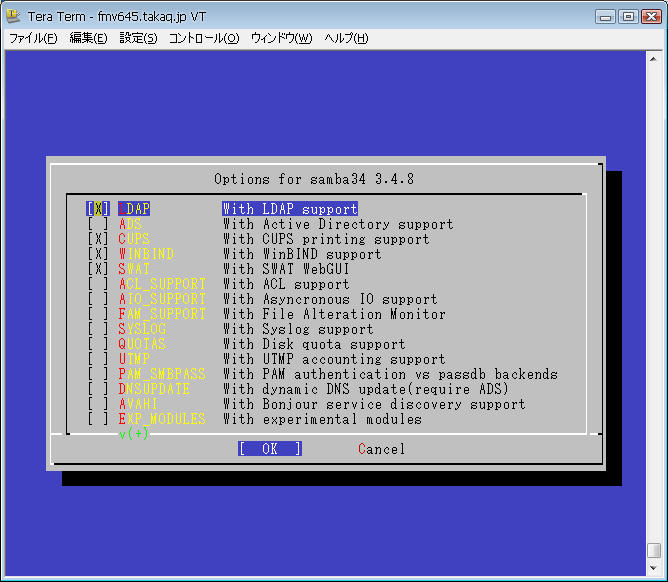Select the UTMP option name
This screenshot has height=582, width=668.
click(x=134, y=359)
